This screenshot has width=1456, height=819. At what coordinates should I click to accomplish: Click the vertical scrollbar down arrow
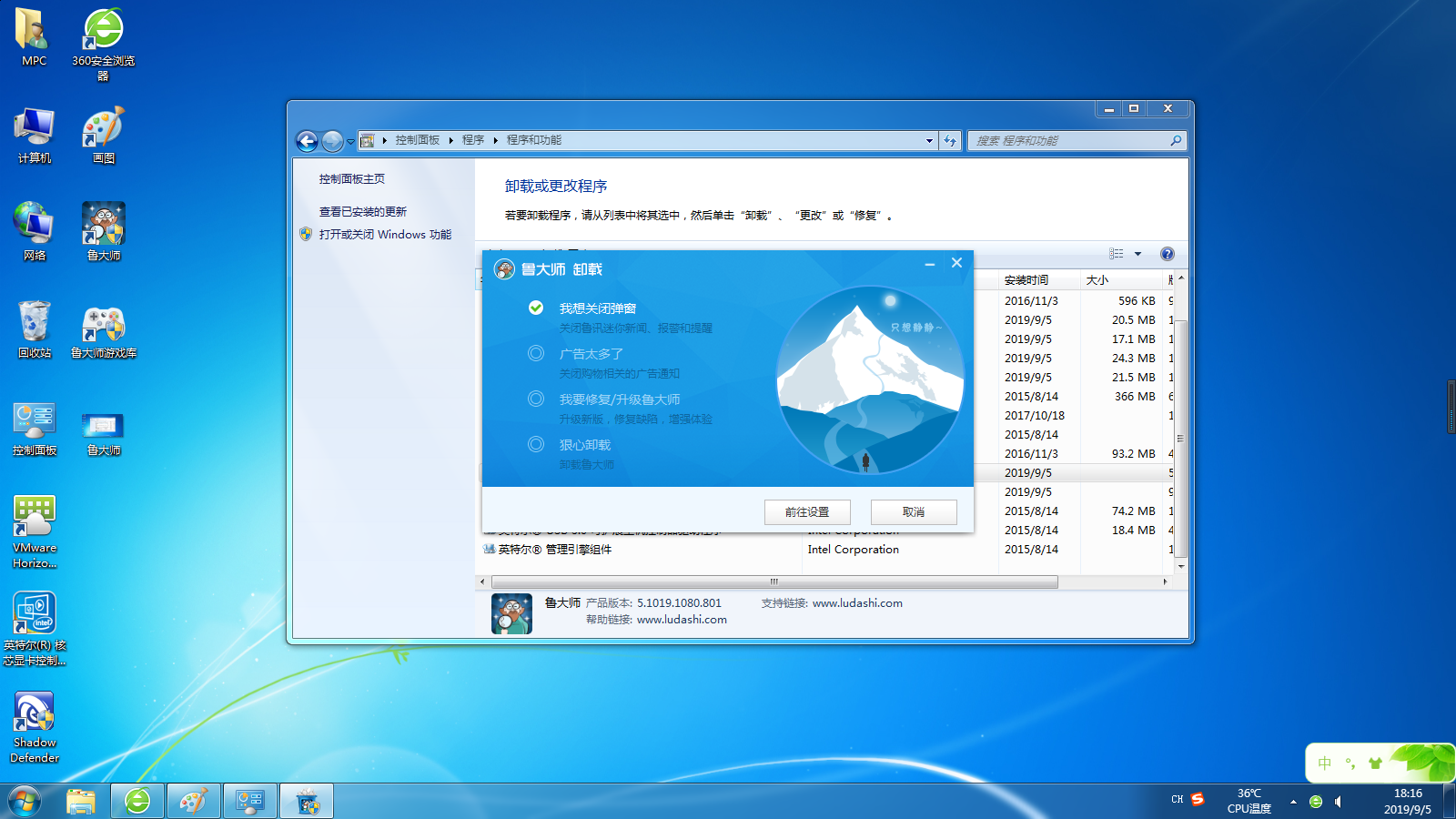pyautogui.click(x=1181, y=566)
